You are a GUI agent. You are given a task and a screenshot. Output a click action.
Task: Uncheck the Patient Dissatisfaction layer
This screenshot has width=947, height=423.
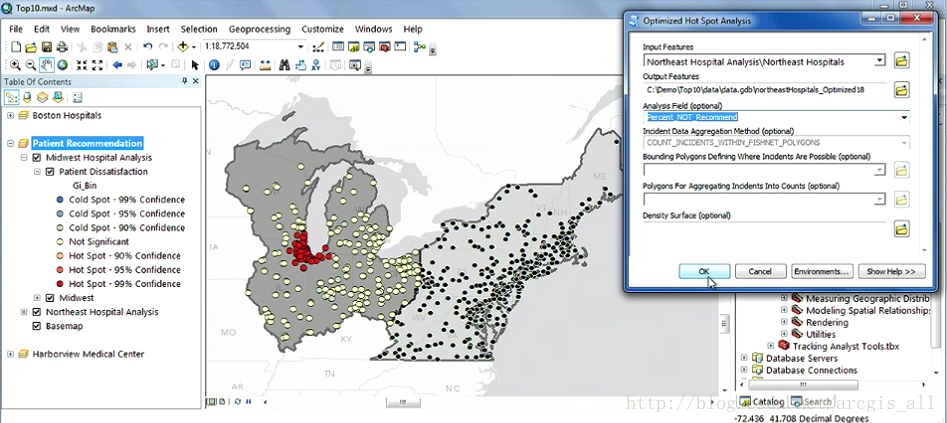(50, 172)
